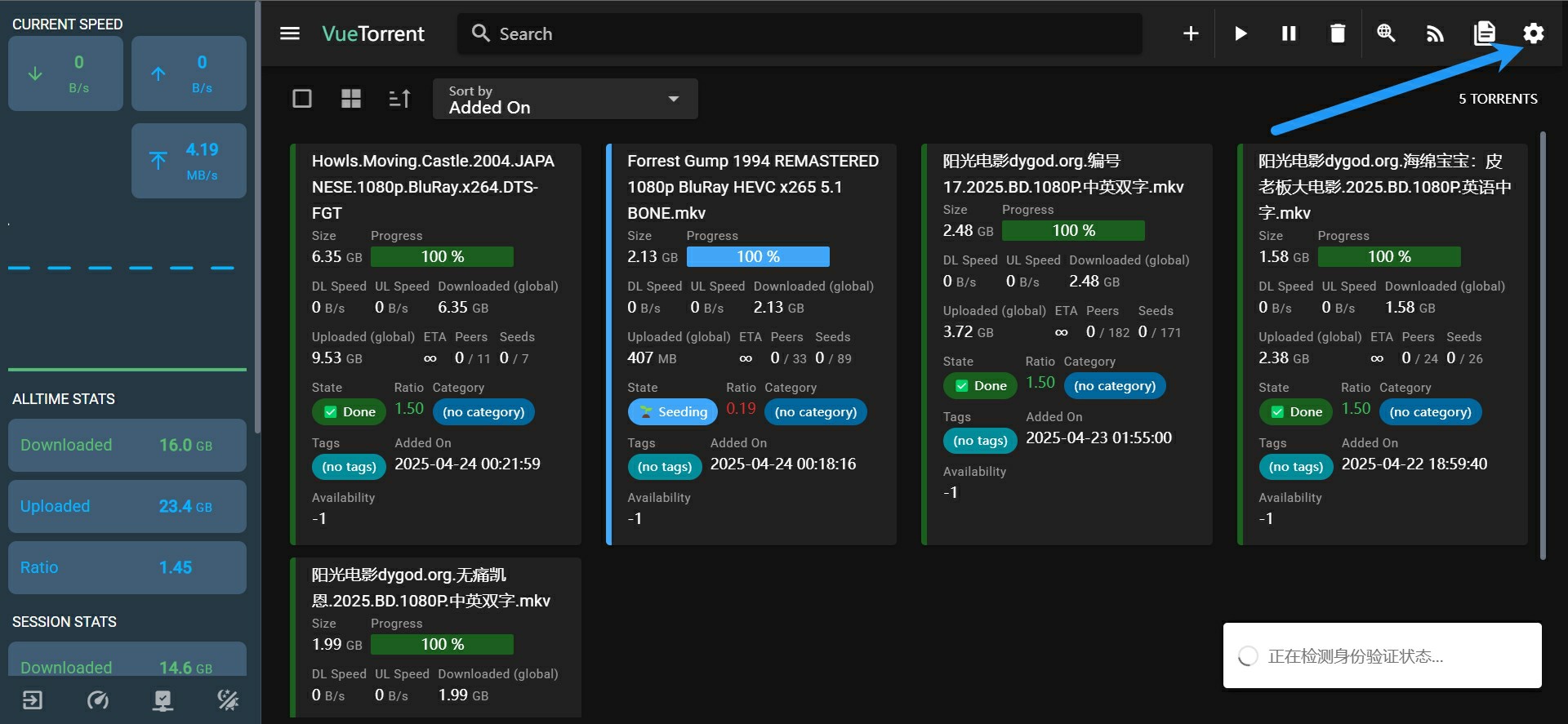The width and height of the screenshot is (1568, 724).
Task: Open settings via the gear icon
Action: [x=1533, y=33]
